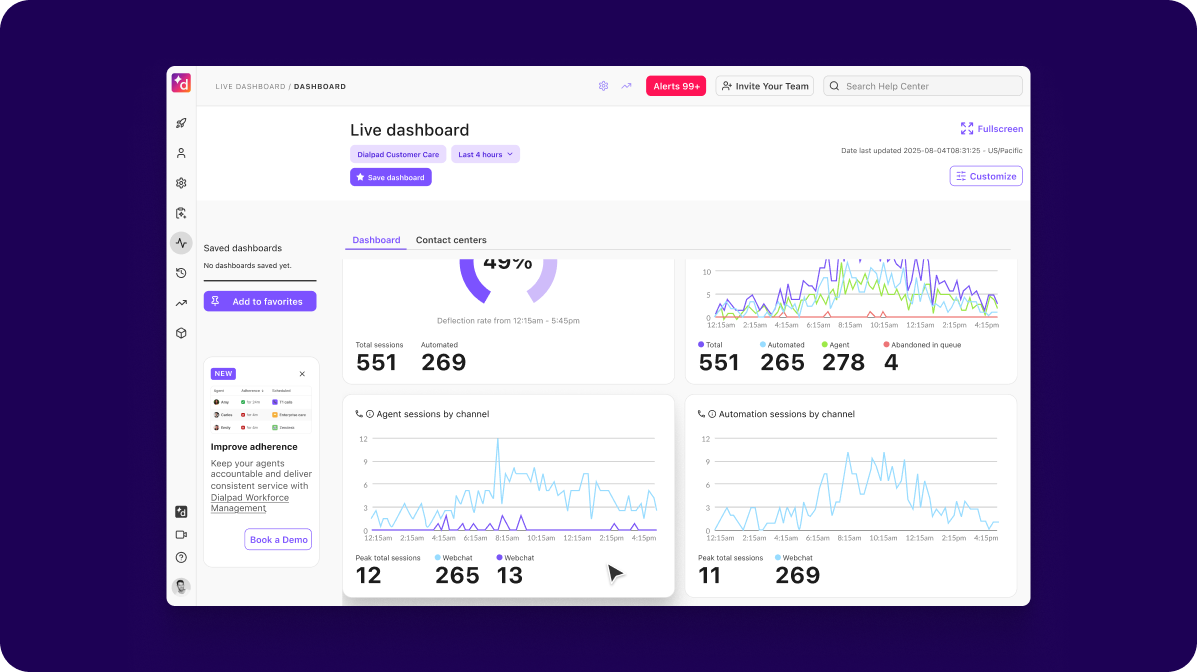The width and height of the screenshot is (1197, 672).
Task: Click the 49% deflection donut chart
Action: 508,280
